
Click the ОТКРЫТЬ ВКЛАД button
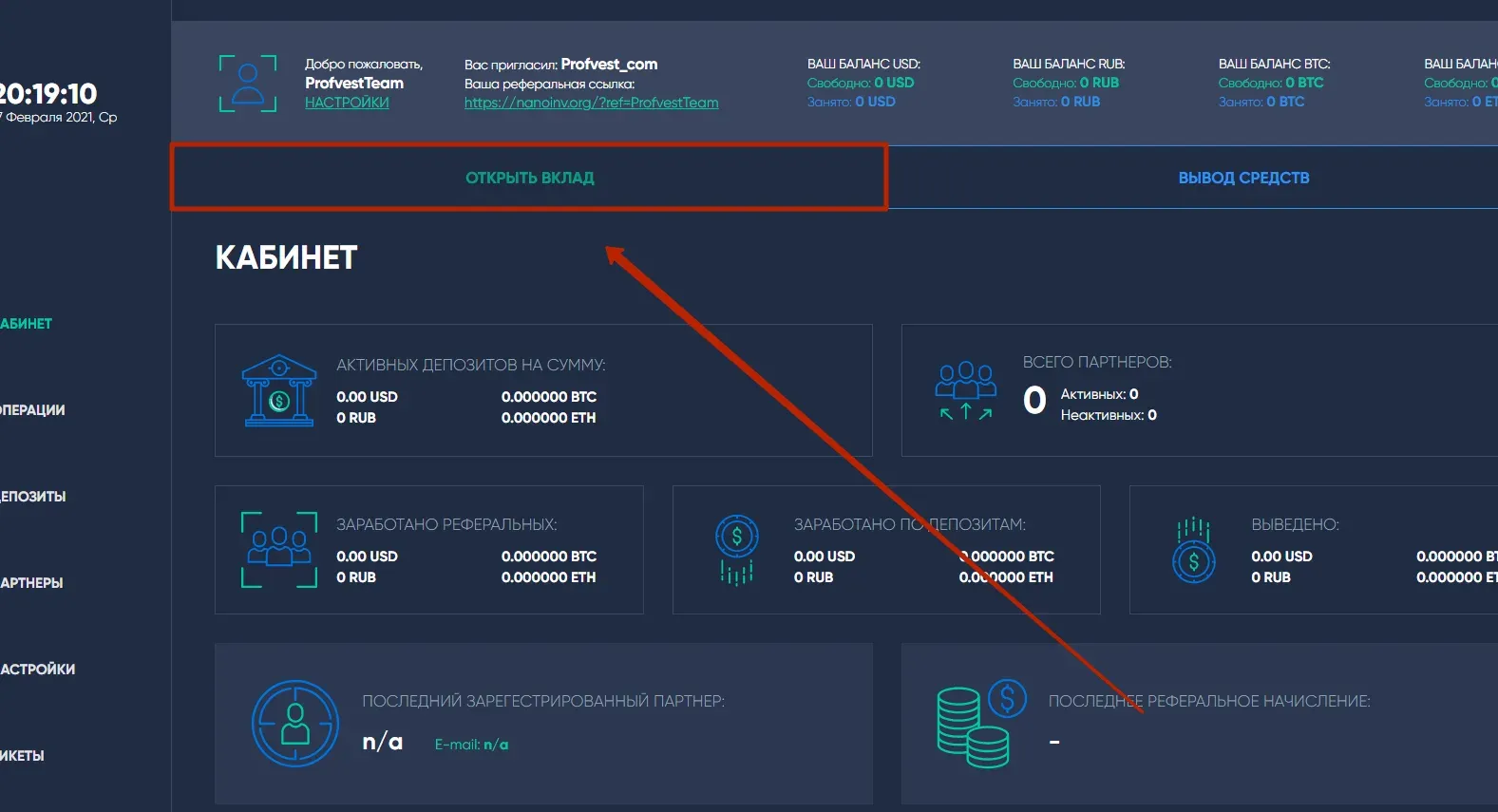pos(529,178)
